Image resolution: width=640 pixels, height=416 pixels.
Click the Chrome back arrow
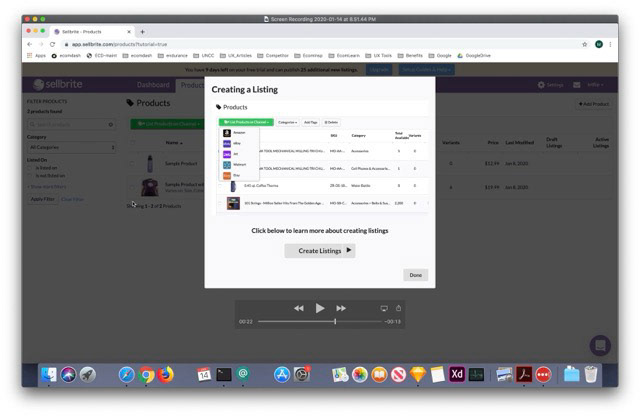pos(29,44)
